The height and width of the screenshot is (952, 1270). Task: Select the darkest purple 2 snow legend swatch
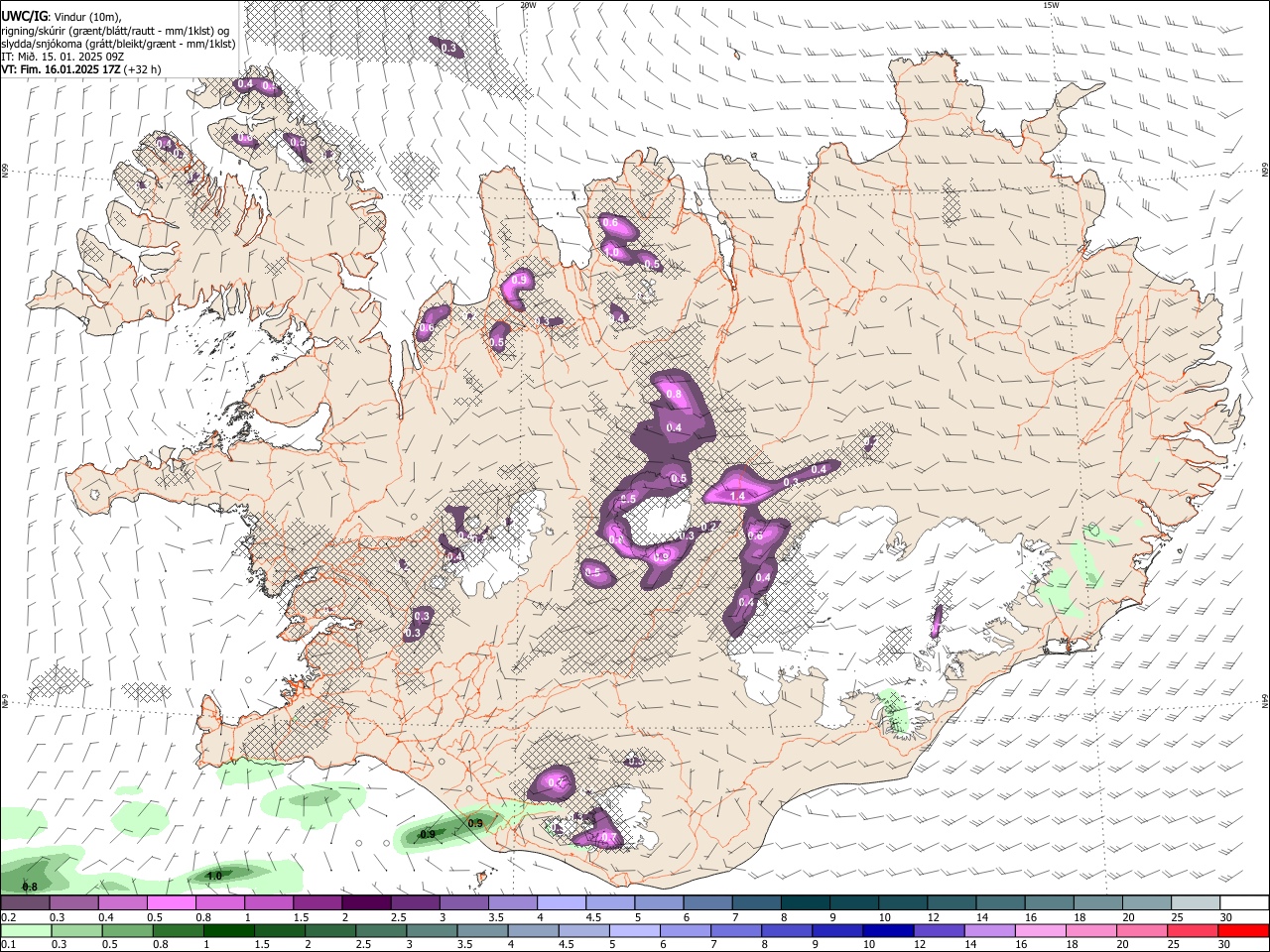click(x=365, y=903)
